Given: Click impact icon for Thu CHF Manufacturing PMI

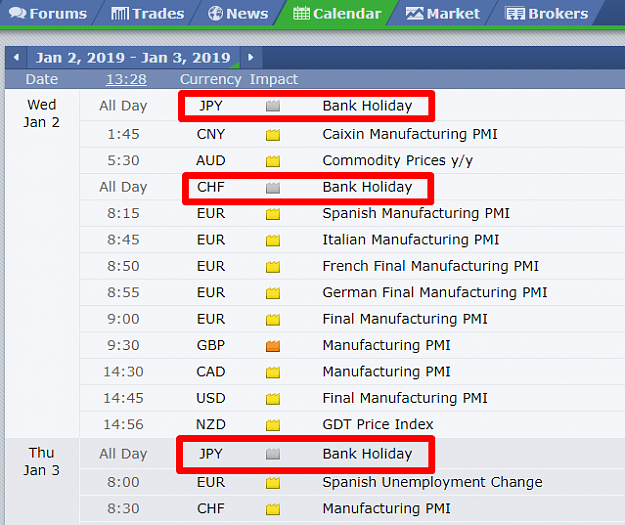Looking at the screenshot, I should click(x=273, y=509).
